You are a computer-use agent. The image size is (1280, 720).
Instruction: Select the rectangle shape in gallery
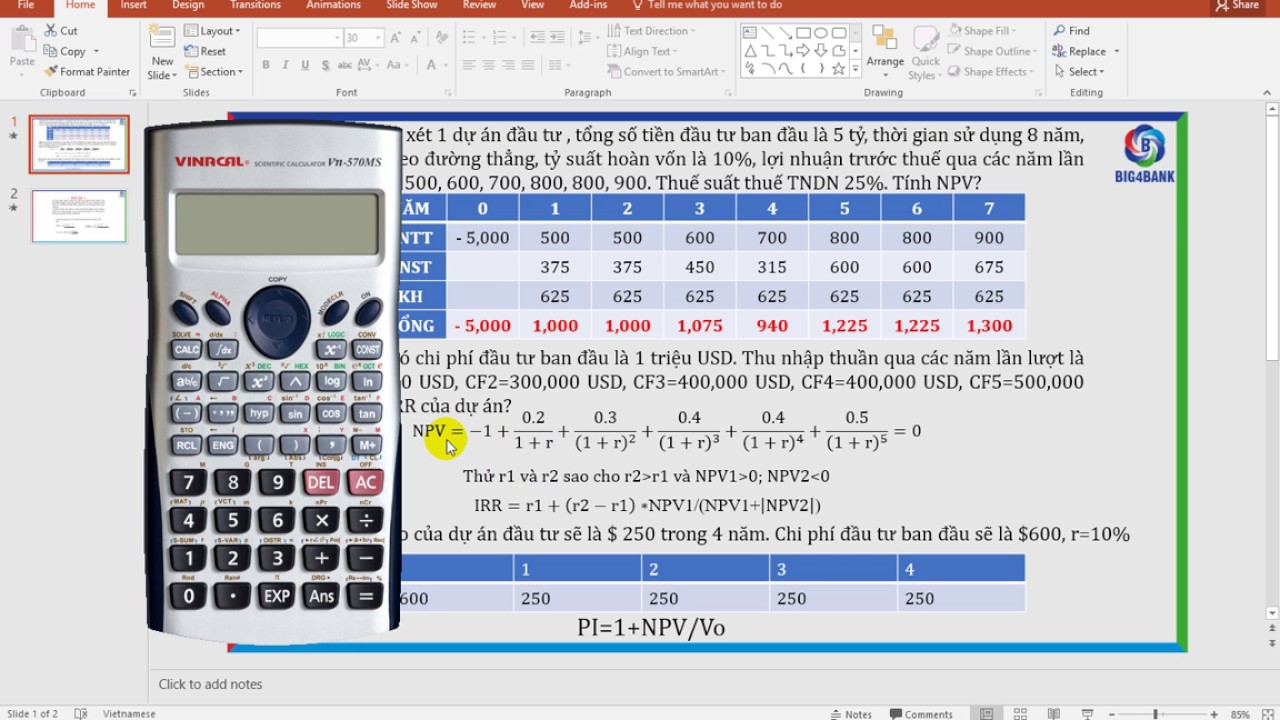(x=802, y=33)
